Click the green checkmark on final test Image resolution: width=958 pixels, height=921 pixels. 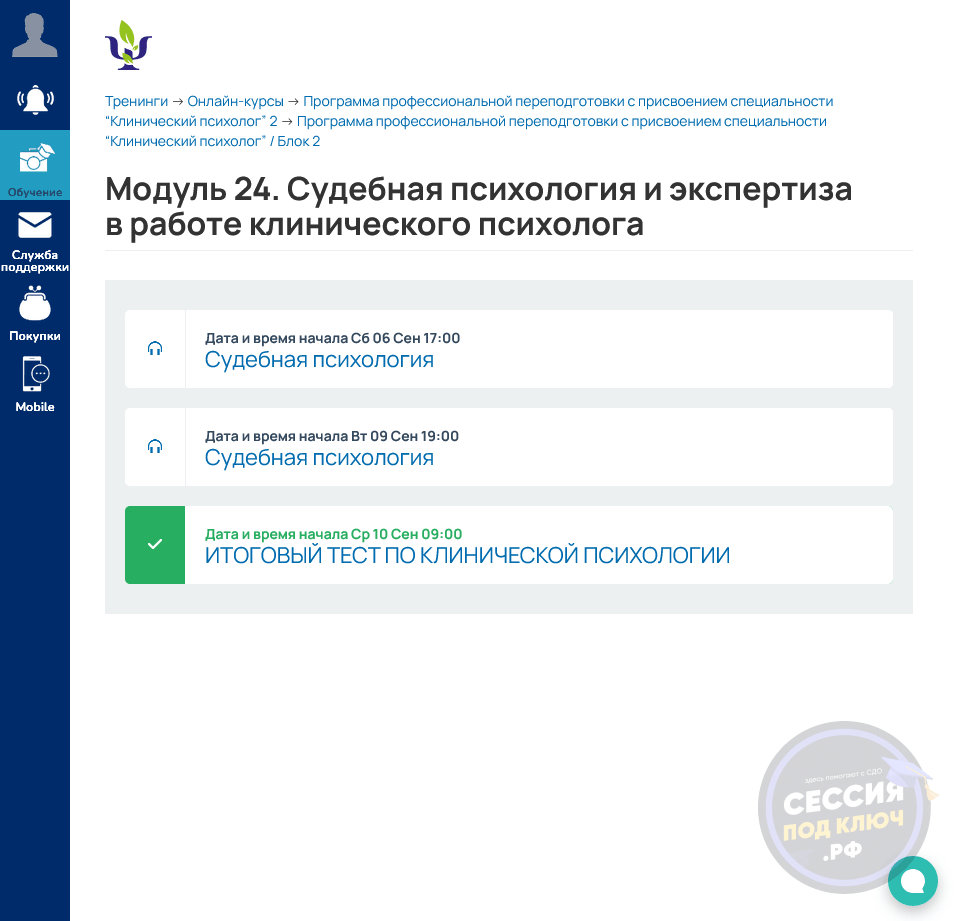155,545
